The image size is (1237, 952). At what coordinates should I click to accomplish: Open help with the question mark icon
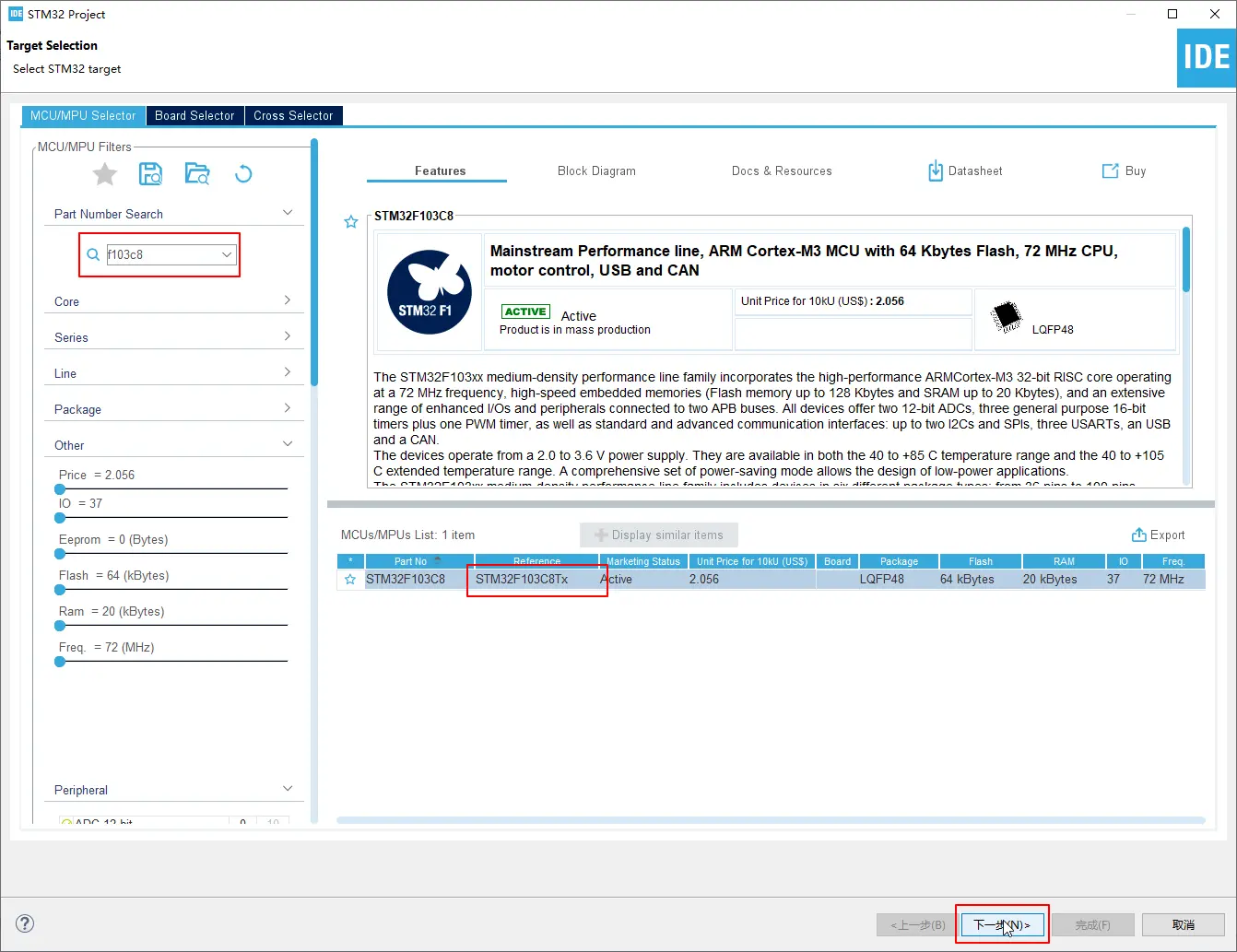[x=26, y=923]
